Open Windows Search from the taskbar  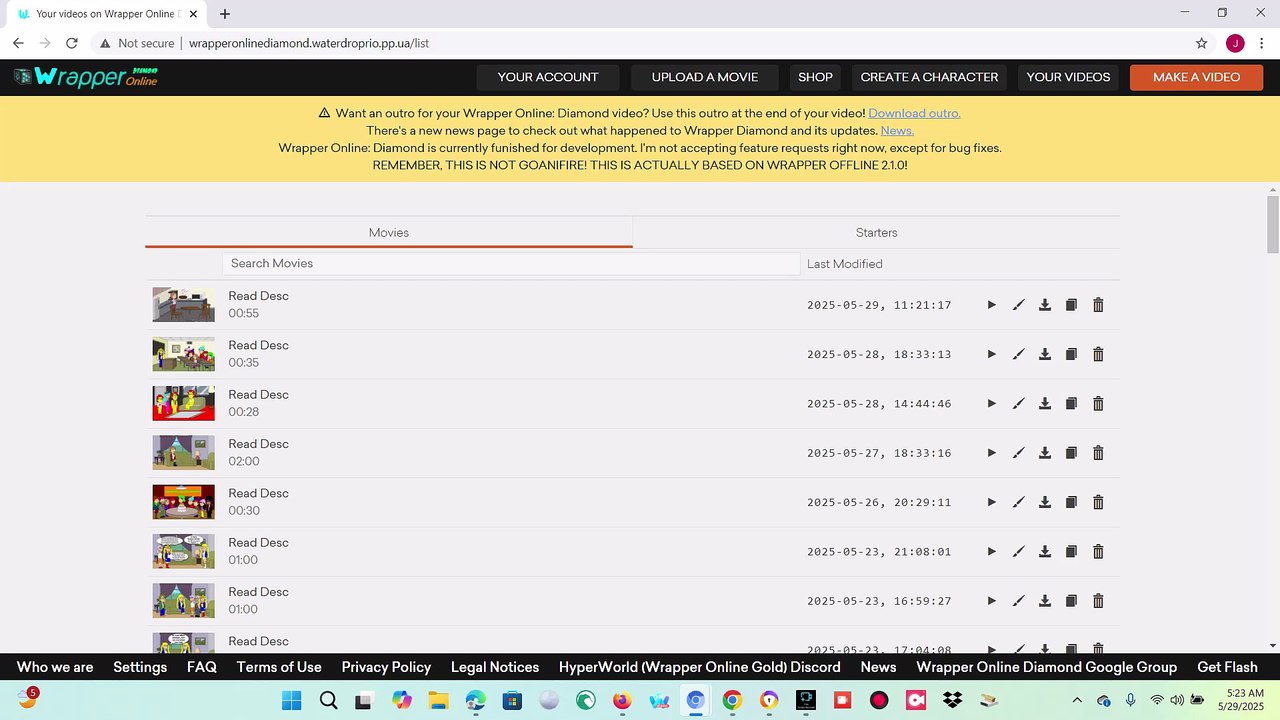pos(328,701)
